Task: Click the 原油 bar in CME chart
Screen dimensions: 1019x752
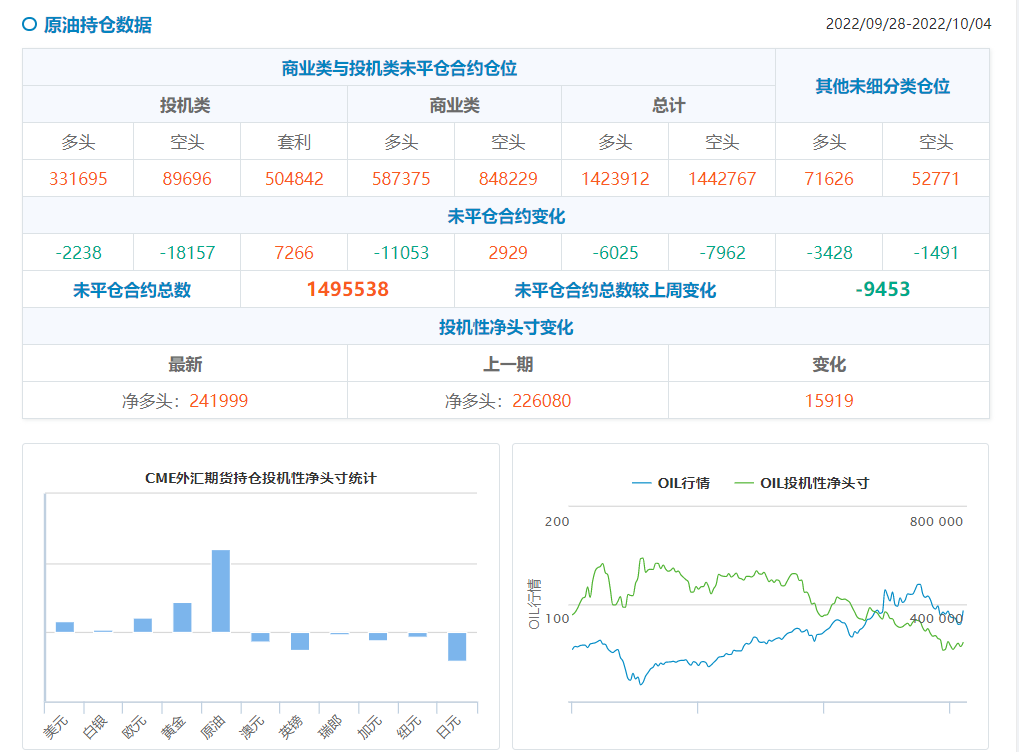Action: [x=221, y=591]
